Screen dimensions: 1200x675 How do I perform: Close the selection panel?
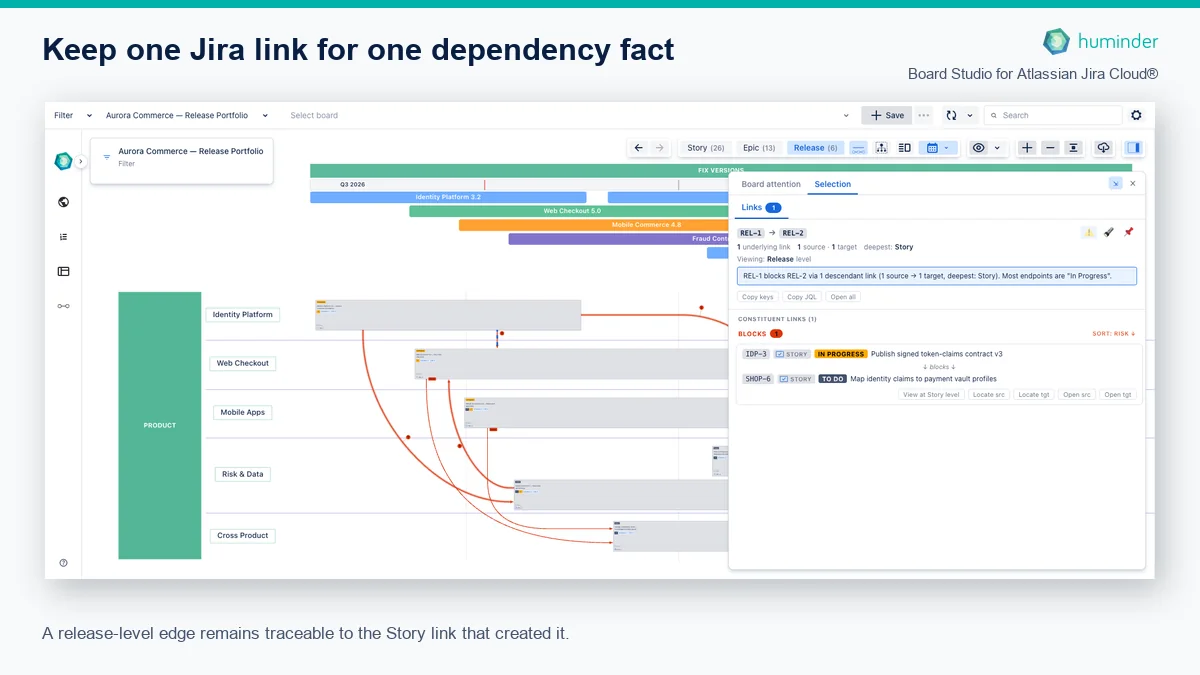pos(1133,184)
